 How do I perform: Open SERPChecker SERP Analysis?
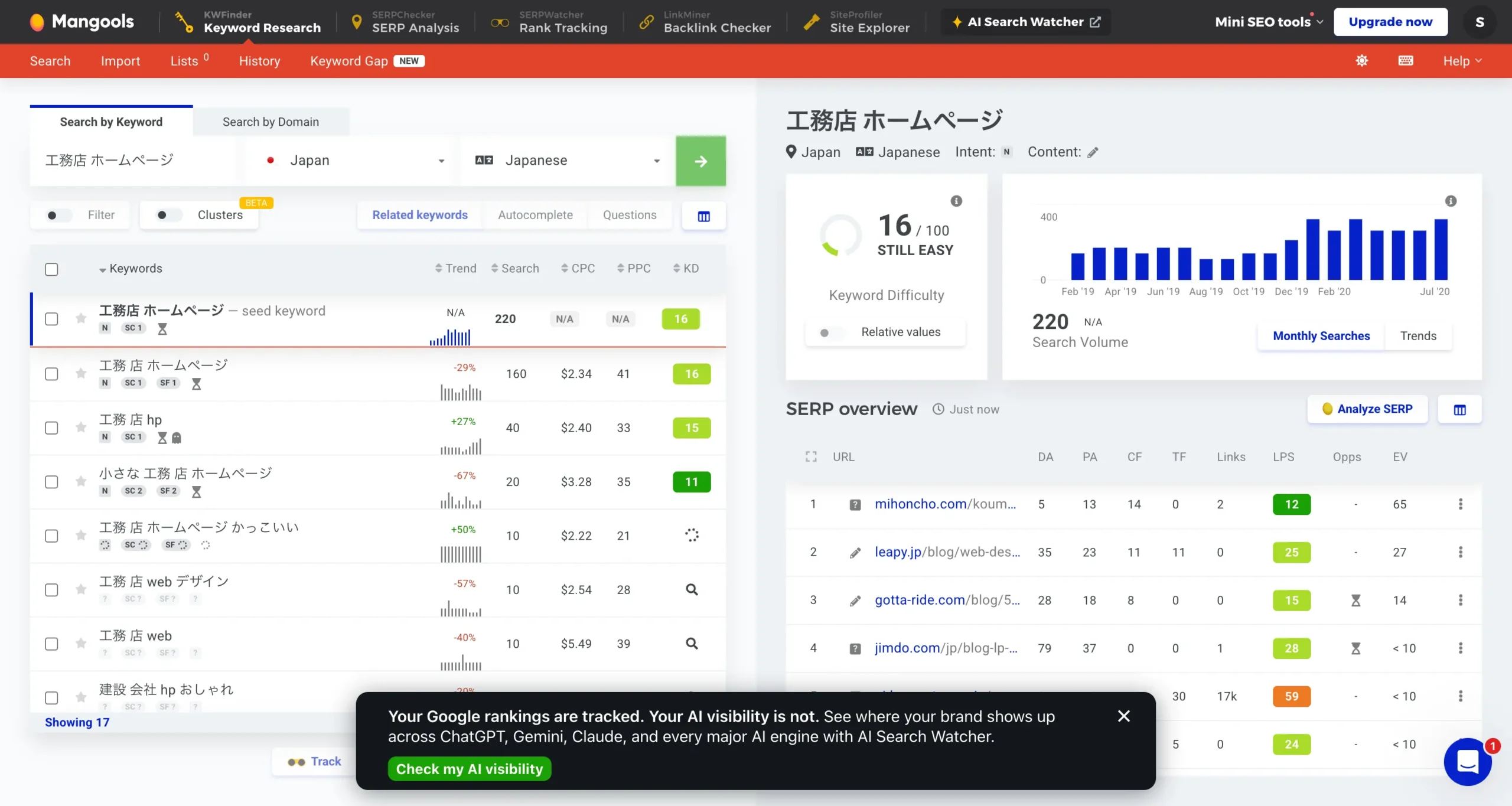click(405, 22)
